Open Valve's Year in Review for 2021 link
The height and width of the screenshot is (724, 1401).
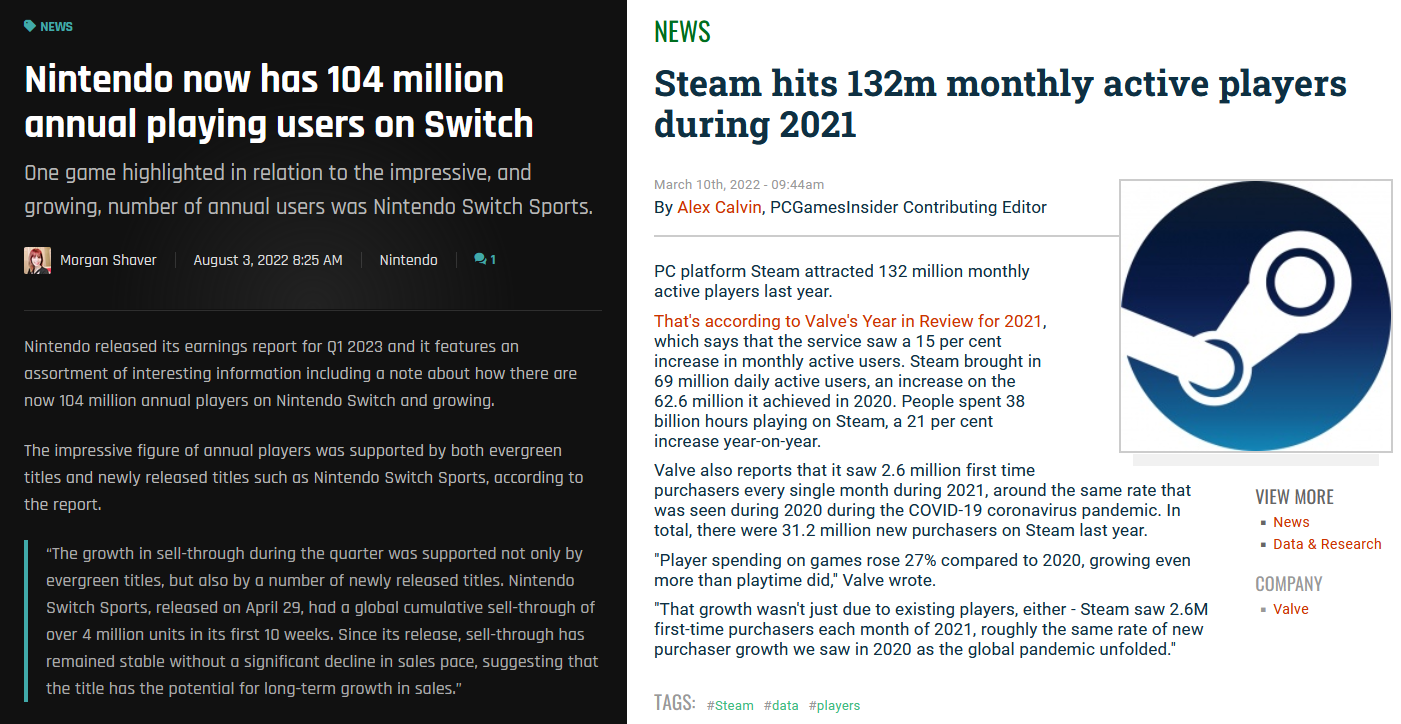848,321
